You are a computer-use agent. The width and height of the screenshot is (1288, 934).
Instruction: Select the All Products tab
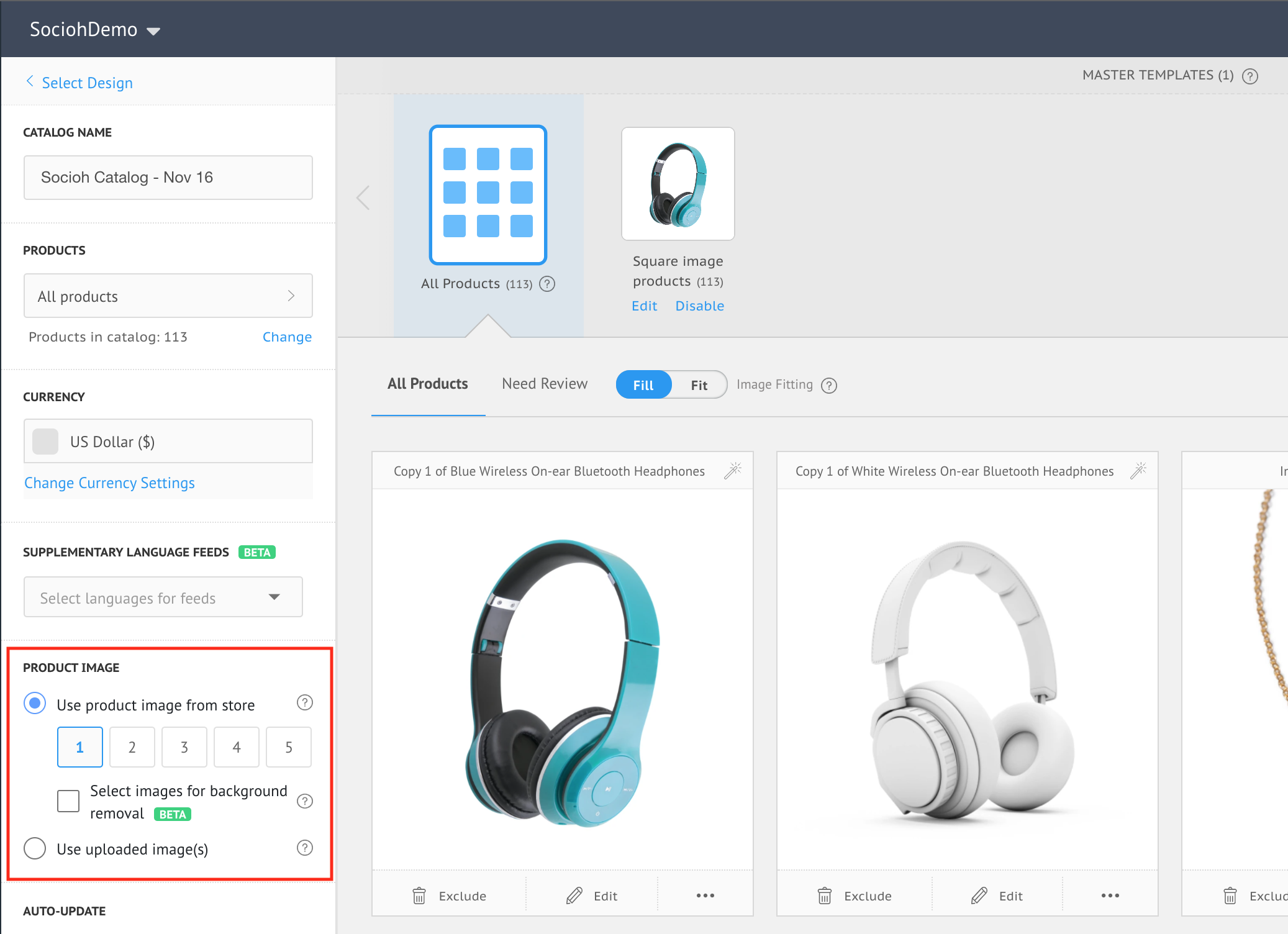[427, 384]
